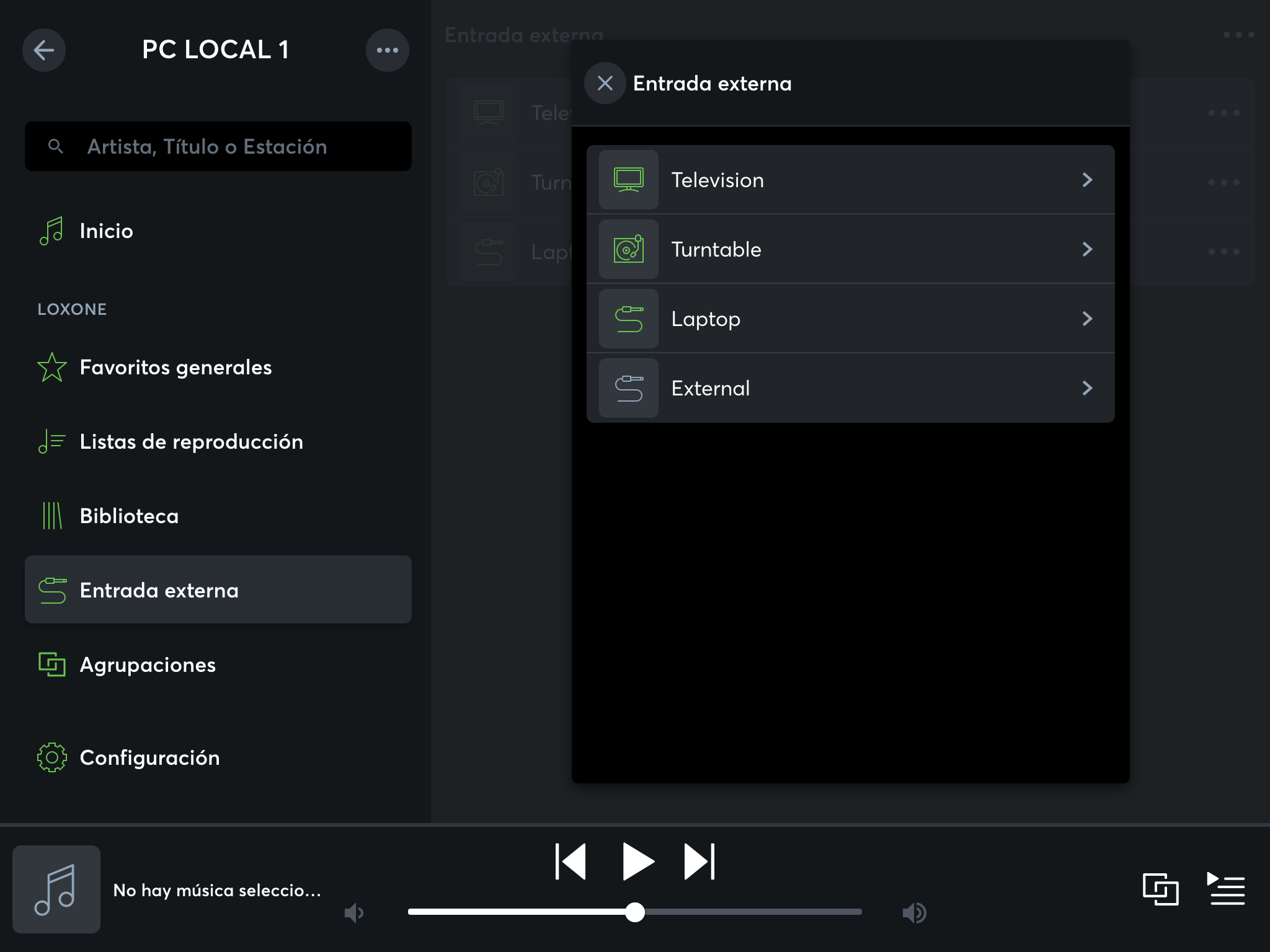Open Listas de reproducción
Screen dimensions: 1270x952
click(x=191, y=442)
